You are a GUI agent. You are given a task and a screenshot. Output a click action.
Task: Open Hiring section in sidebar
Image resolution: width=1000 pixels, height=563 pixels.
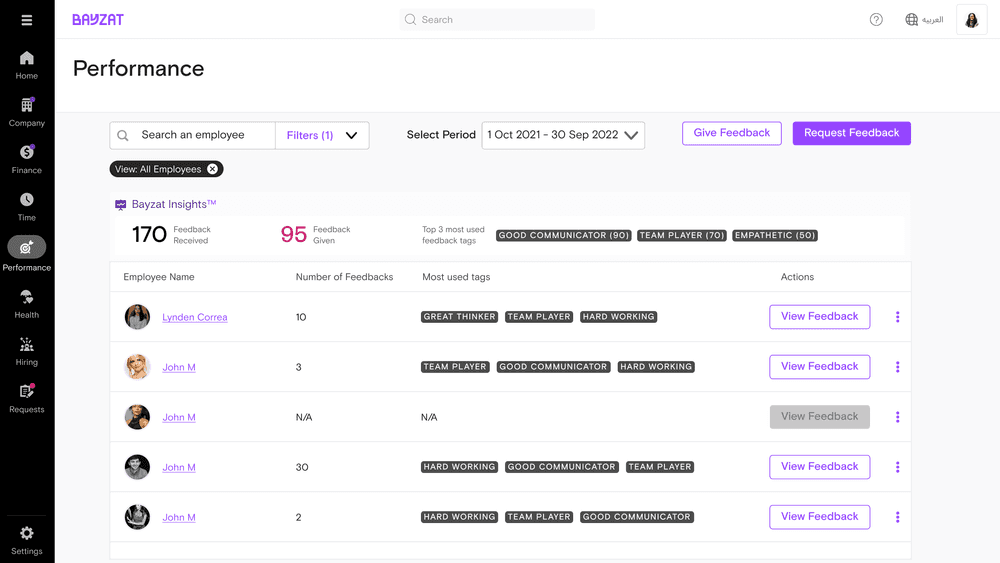[26, 351]
